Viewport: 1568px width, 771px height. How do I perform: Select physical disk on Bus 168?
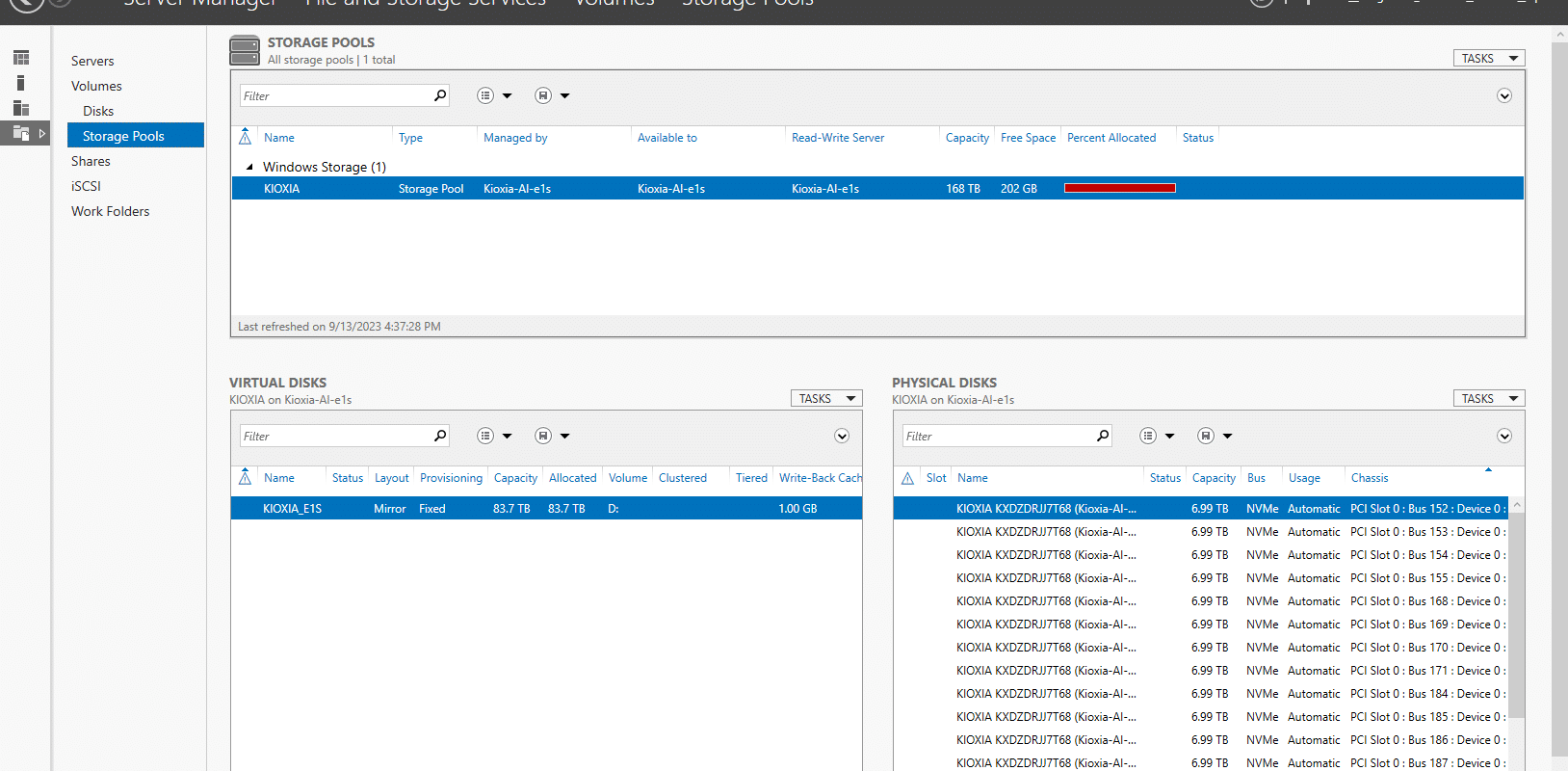(x=1200, y=600)
